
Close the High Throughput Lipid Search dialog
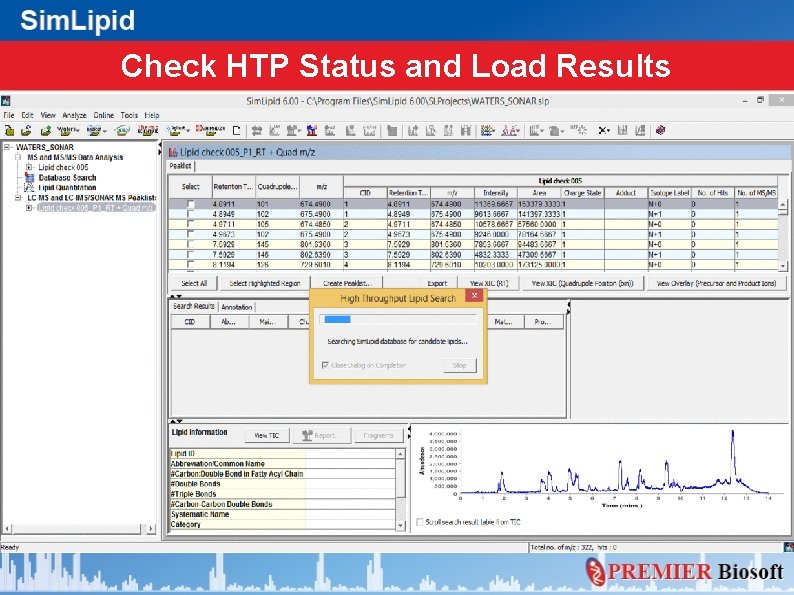(474, 296)
